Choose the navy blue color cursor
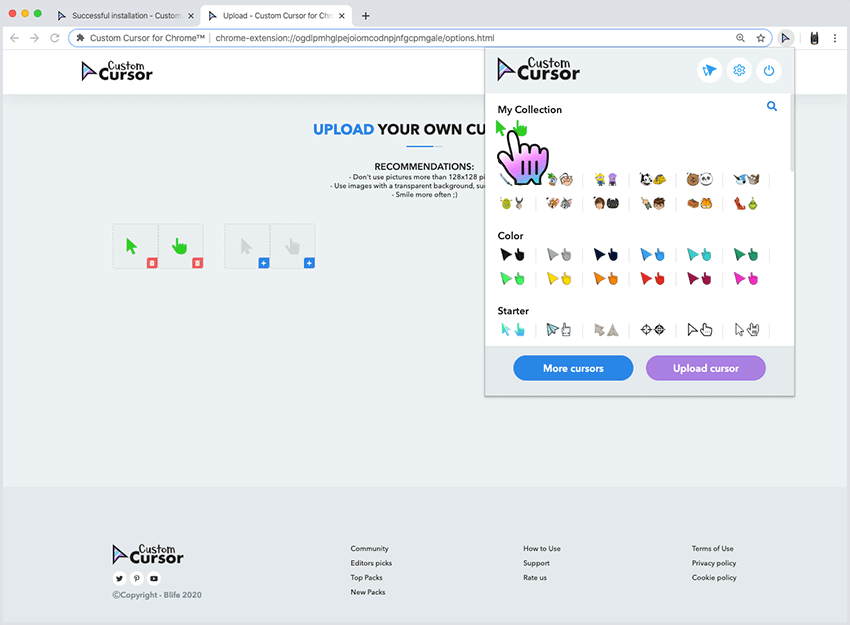The image size is (850, 625). point(606,254)
